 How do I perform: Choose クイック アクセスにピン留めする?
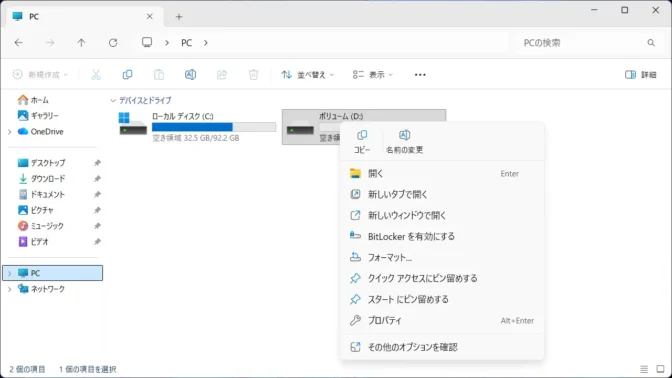(x=442, y=279)
